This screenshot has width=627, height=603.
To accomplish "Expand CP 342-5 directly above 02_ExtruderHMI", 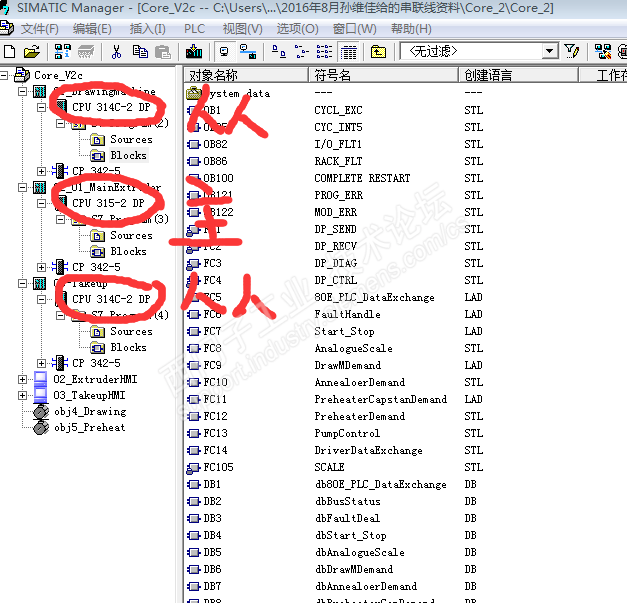I will 42,363.
